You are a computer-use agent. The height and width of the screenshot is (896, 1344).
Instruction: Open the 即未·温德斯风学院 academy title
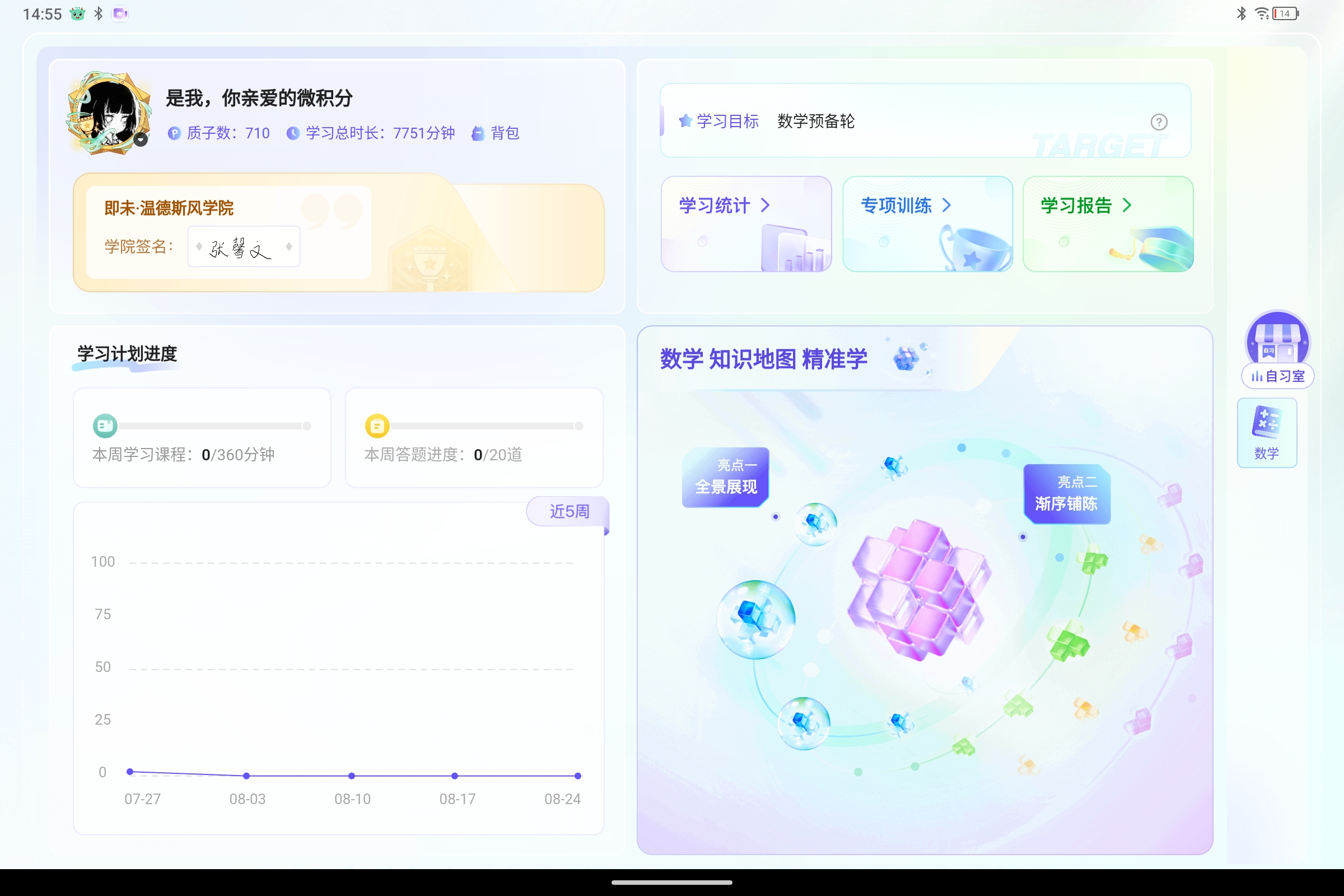click(169, 208)
